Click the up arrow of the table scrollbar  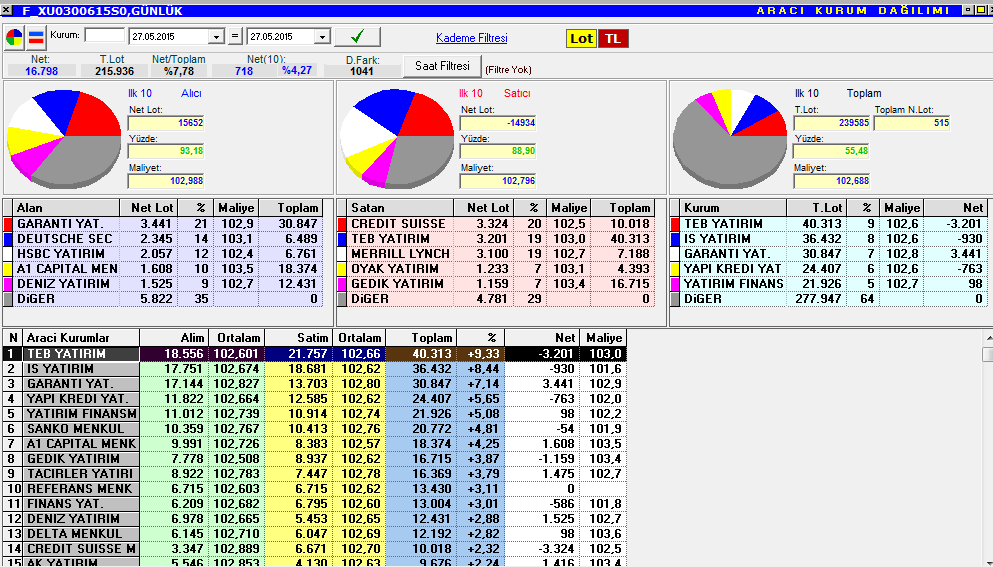point(987,338)
